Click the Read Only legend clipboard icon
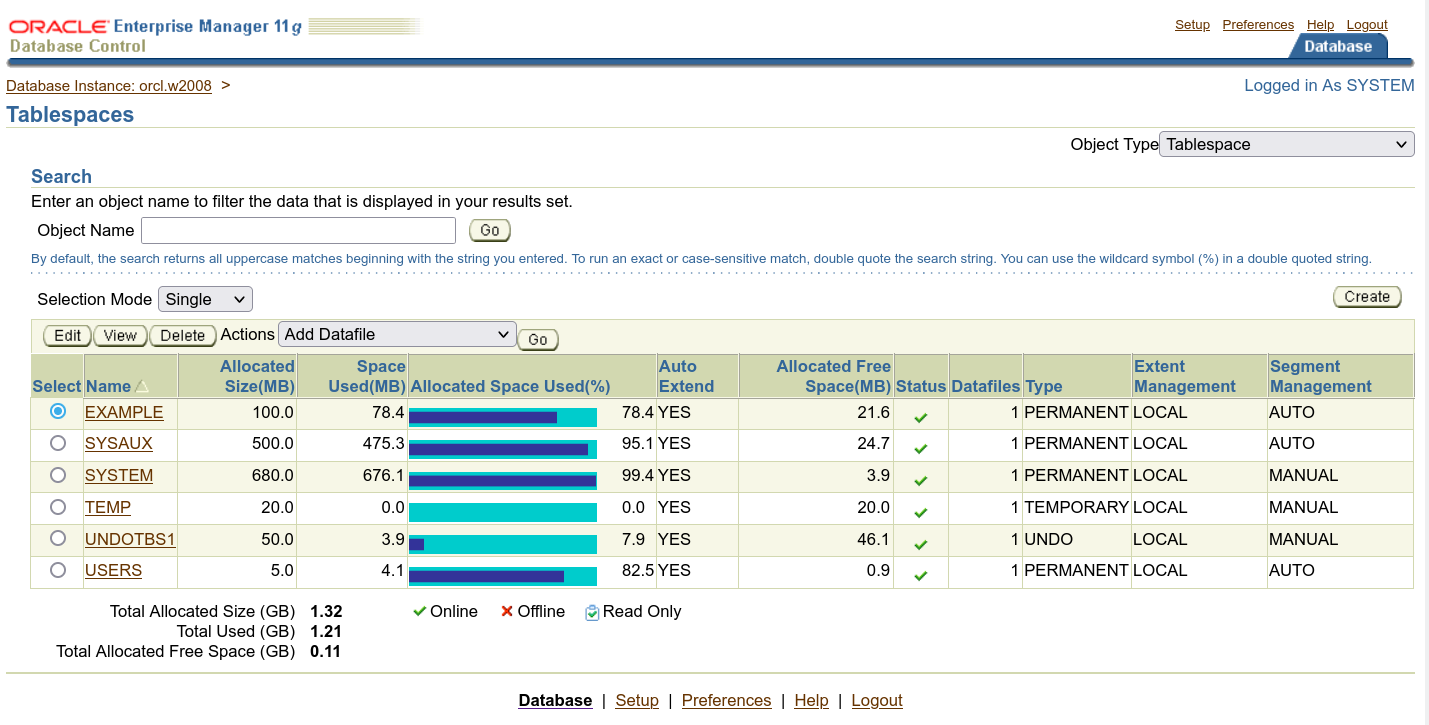Viewport: 1429px width, 725px height. (x=592, y=612)
